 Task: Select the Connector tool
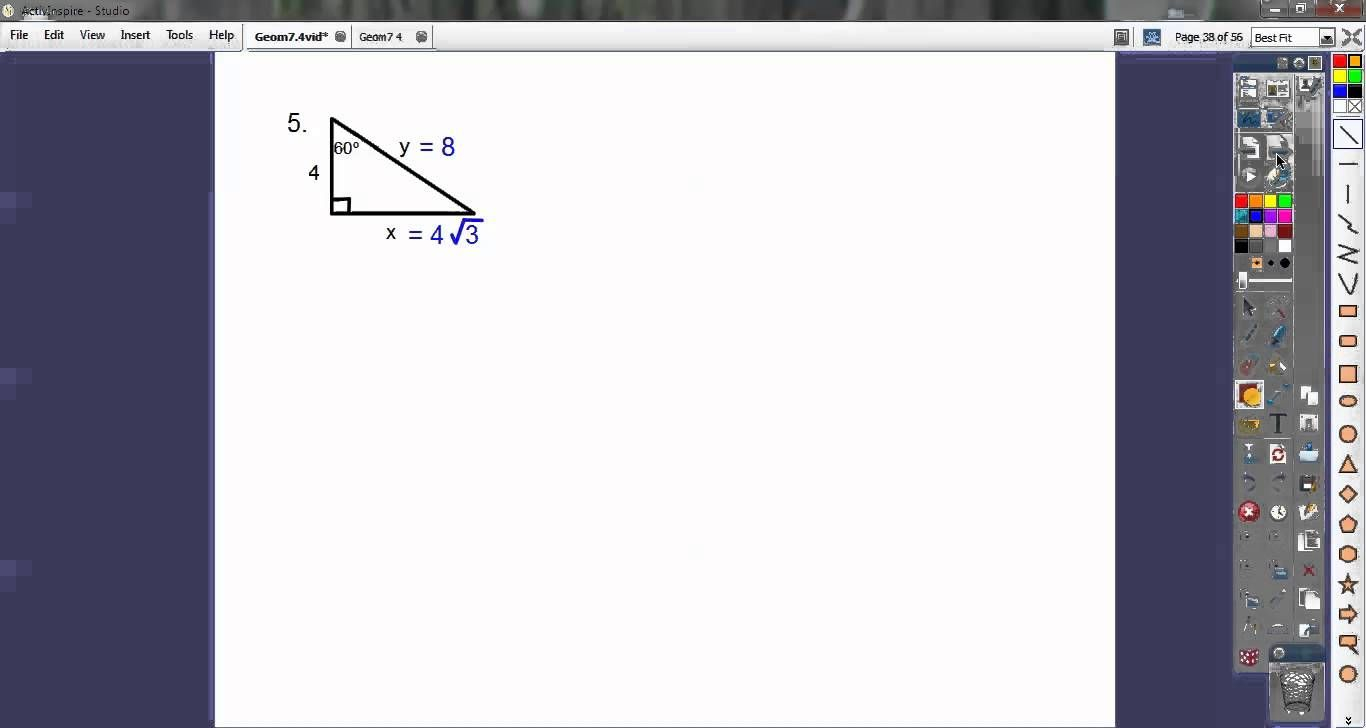pos(1278,396)
